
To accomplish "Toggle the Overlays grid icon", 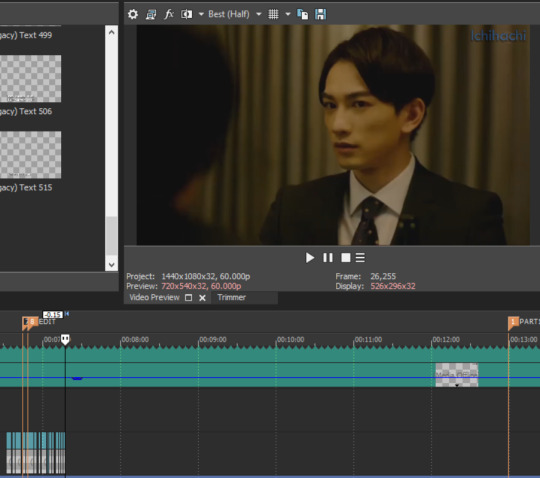I will 273,14.
